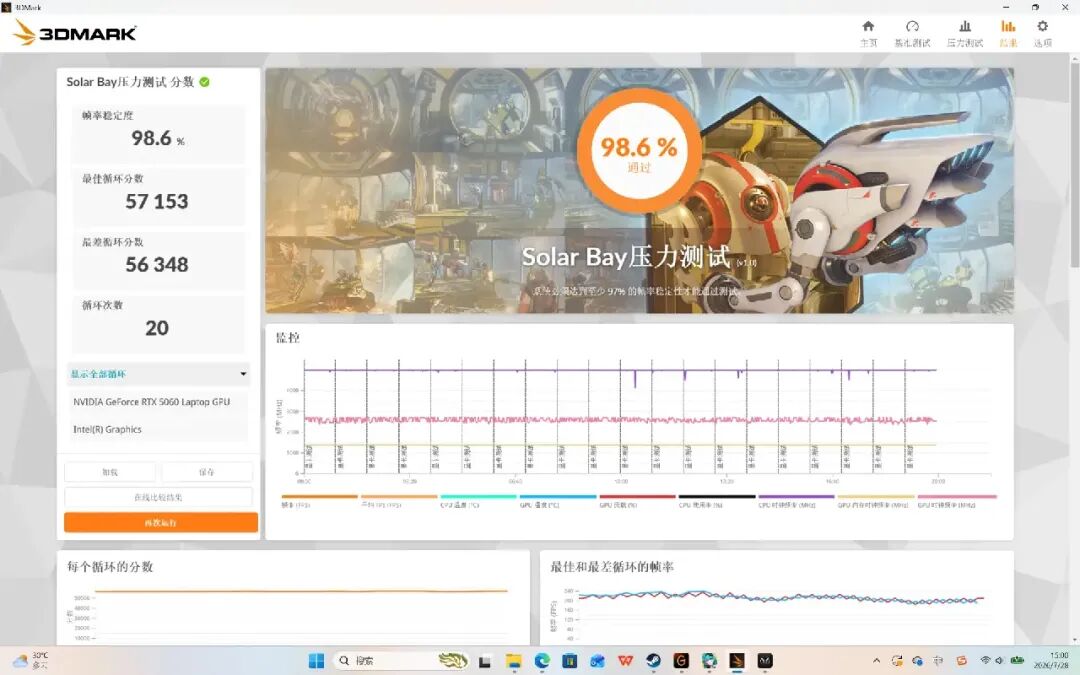1080x675 pixels.
Task: Click the loop count value 20
Action: point(157,328)
